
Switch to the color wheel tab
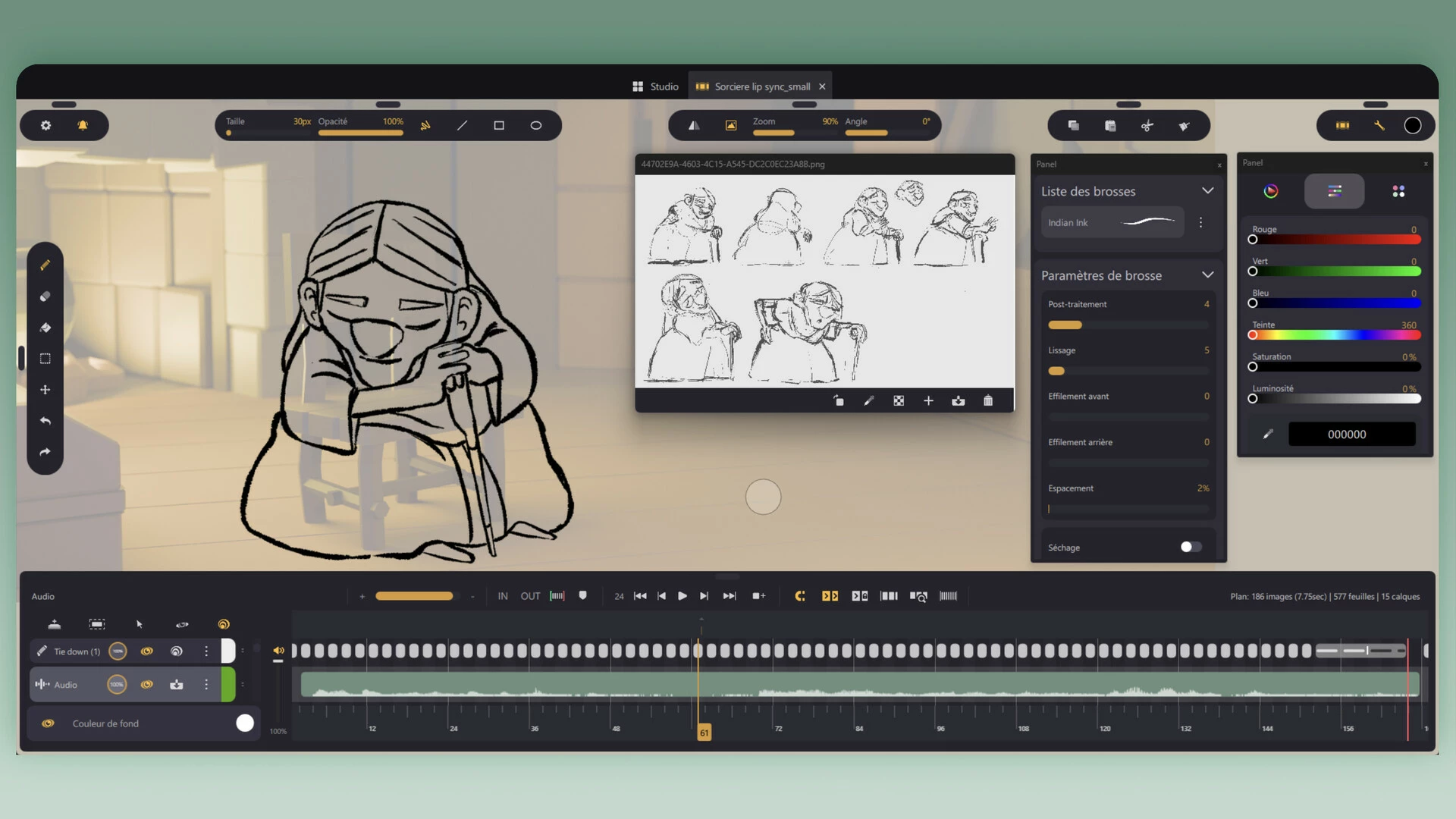[x=1271, y=191]
